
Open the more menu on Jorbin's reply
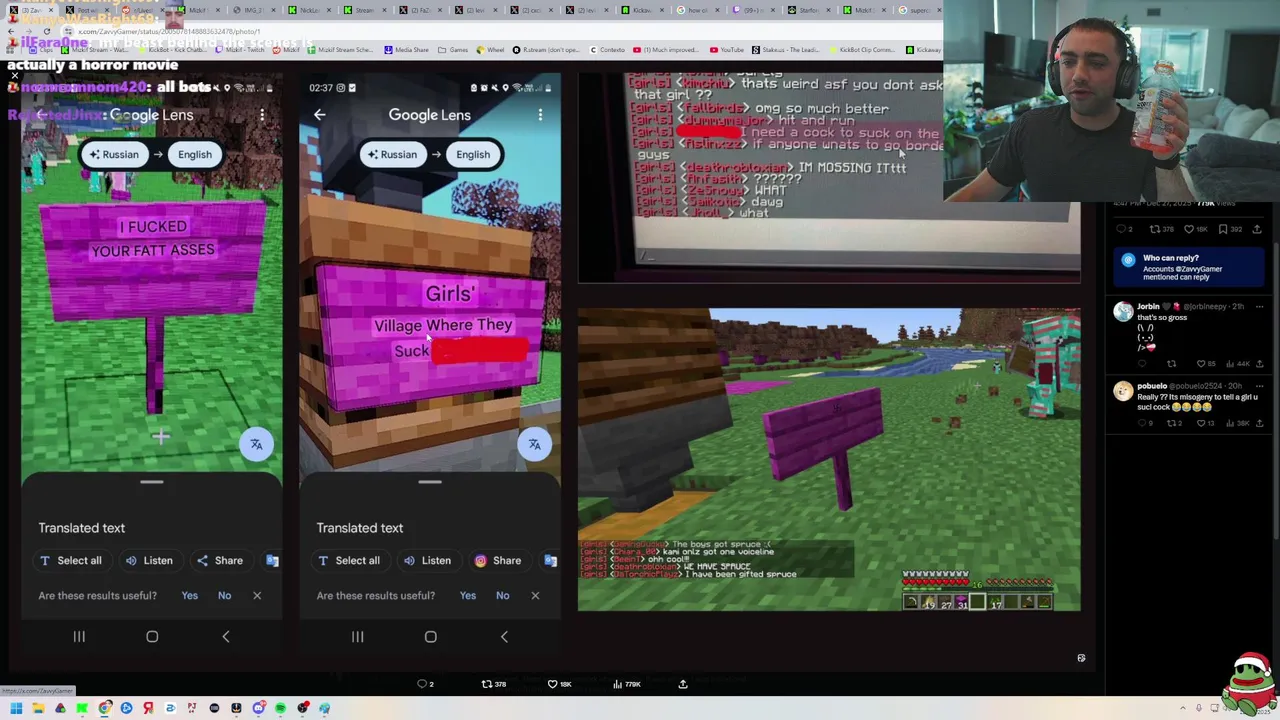click(1259, 306)
